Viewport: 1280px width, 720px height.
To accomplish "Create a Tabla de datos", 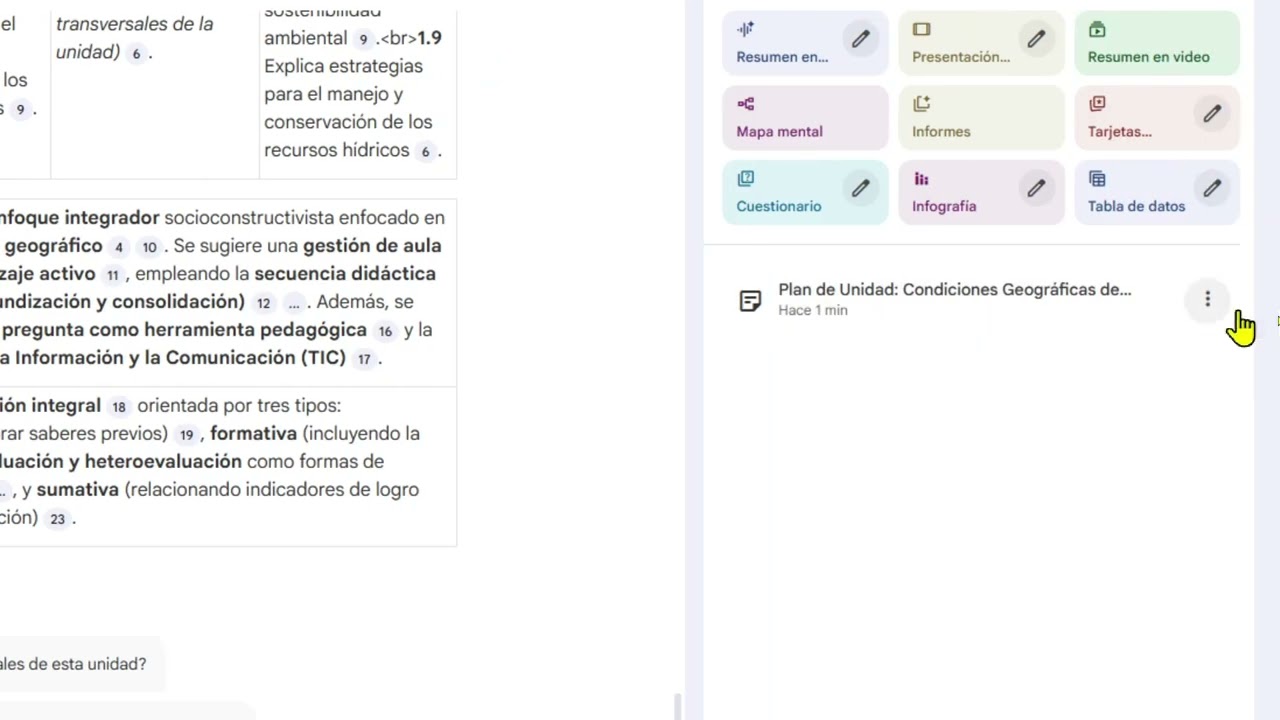I will (x=1157, y=192).
